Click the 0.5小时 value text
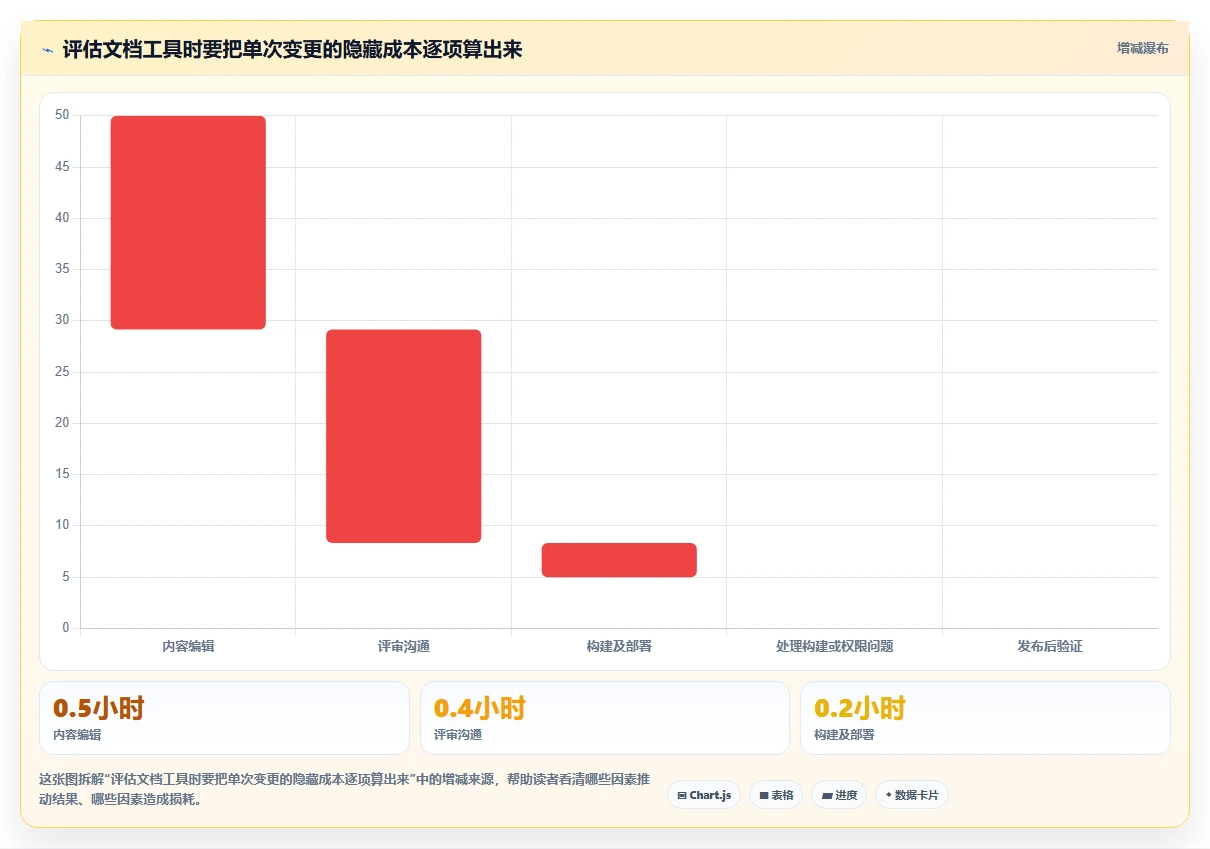 pos(99,708)
